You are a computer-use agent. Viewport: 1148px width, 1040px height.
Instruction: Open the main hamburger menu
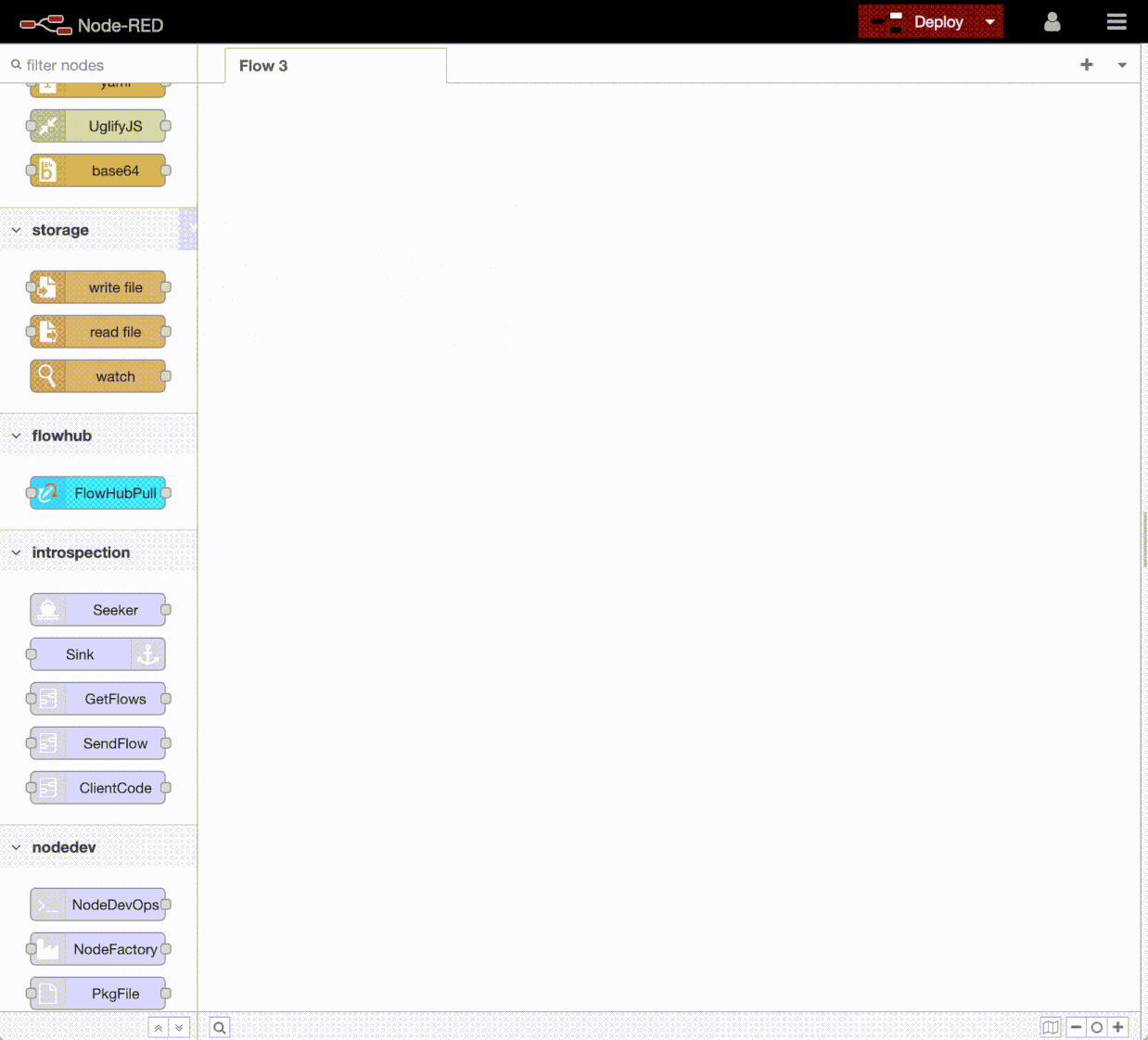click(x=1116, y=20)
